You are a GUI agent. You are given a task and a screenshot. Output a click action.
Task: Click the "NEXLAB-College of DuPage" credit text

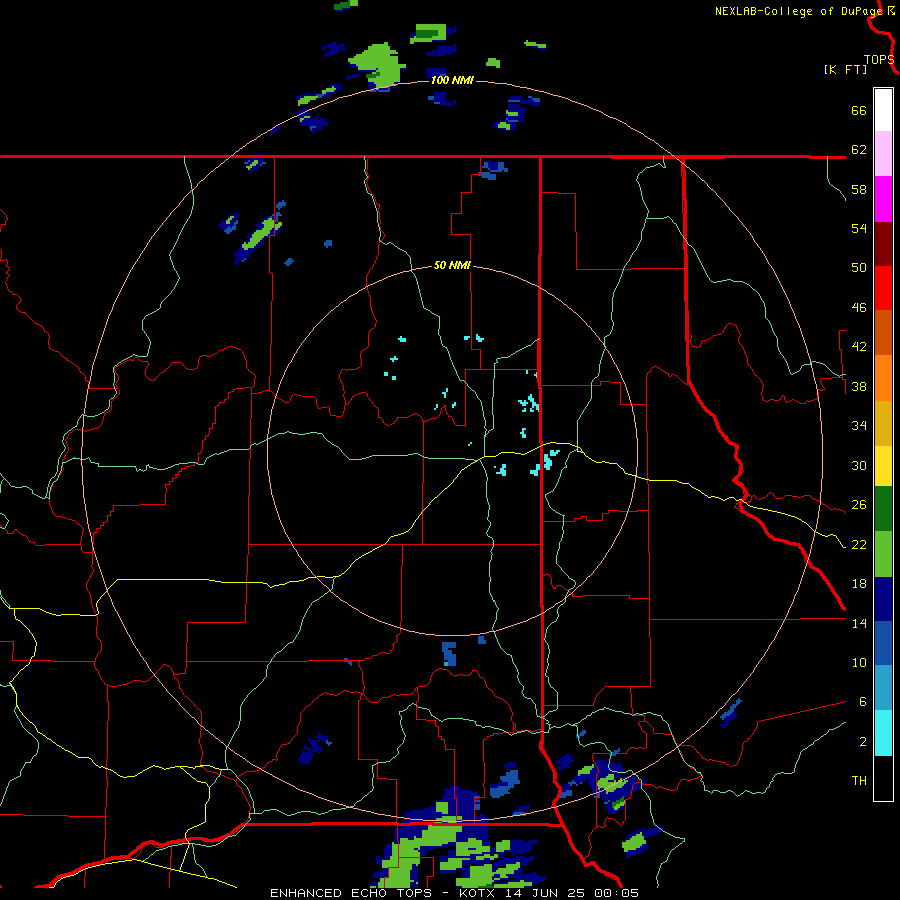click(x=799, y=11)
